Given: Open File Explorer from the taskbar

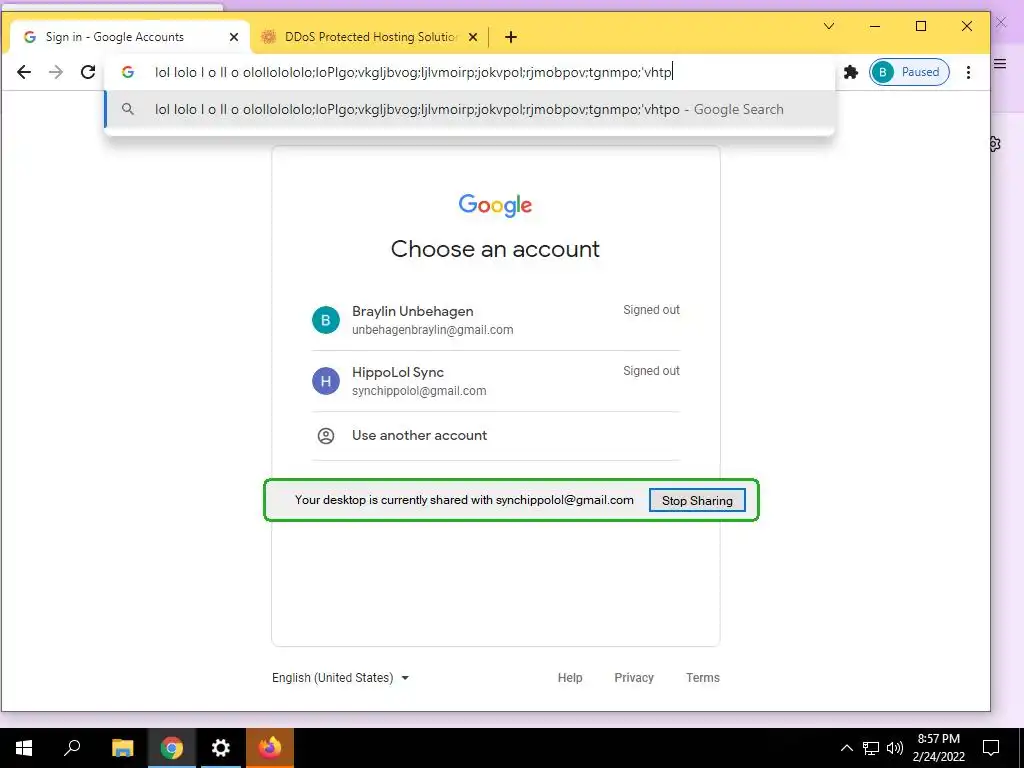Looking at the screenshot, I should click(x=122, y=748).
